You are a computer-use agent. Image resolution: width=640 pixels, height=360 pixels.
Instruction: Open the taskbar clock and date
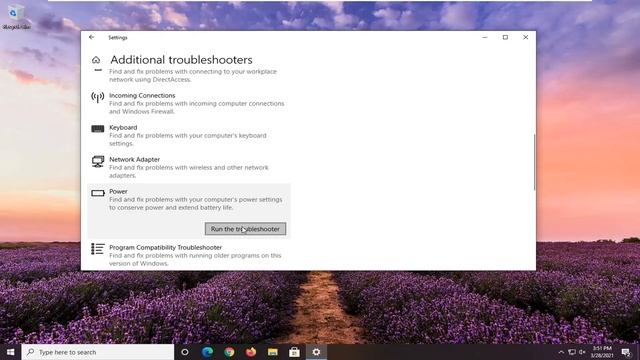[602, 352]
